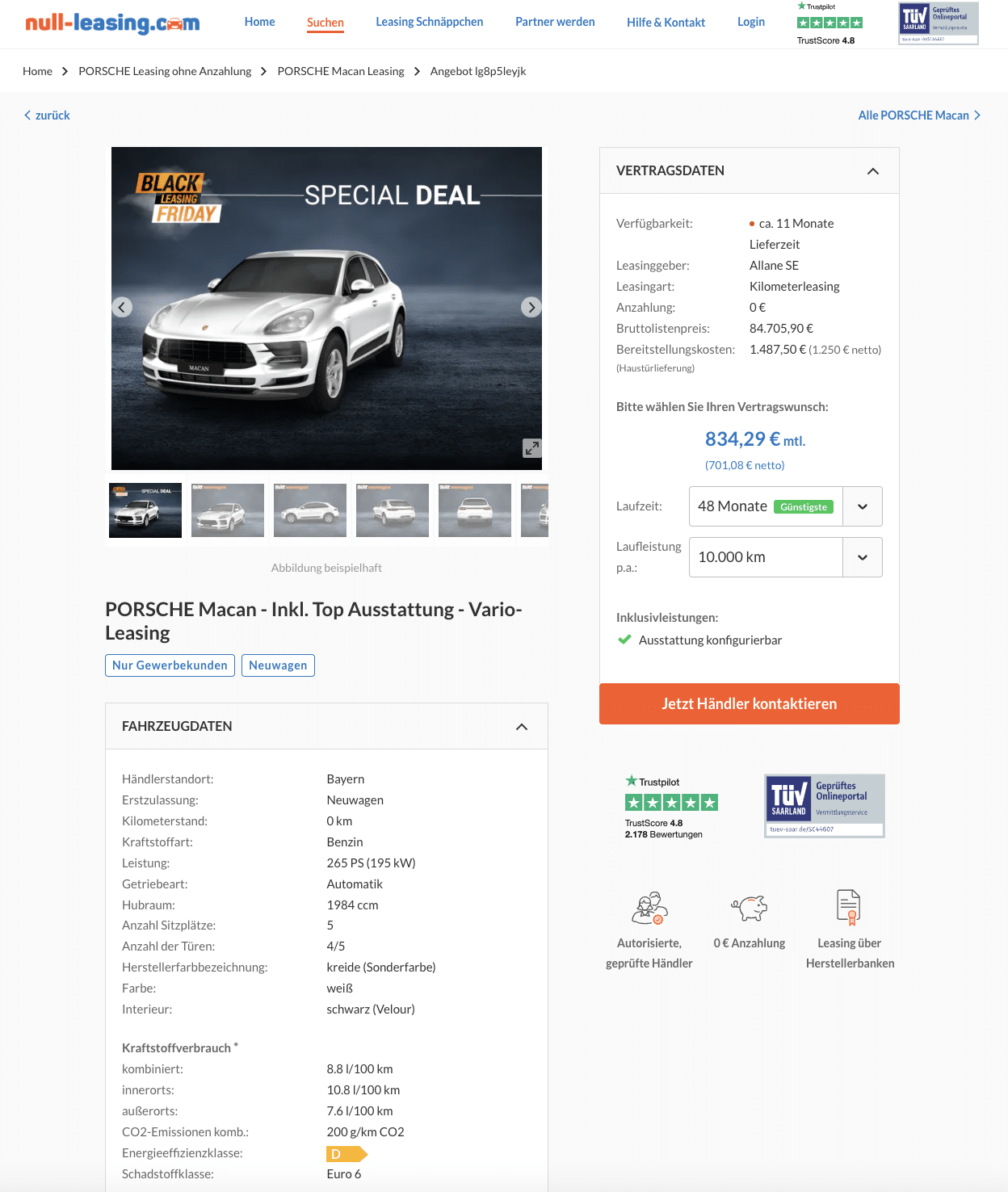Image resolution: width=1008 pixels, height=1192 pixels.
Task: Click the (701,08 € netto) price text
Action: click(745, 465)
